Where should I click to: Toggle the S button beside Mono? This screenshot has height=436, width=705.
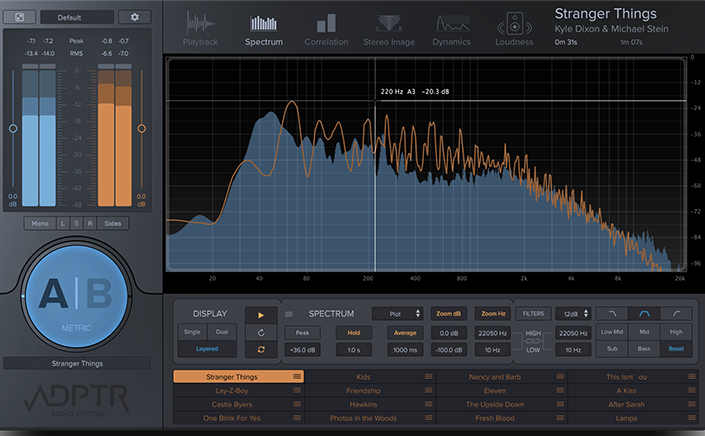click(76, 223)
